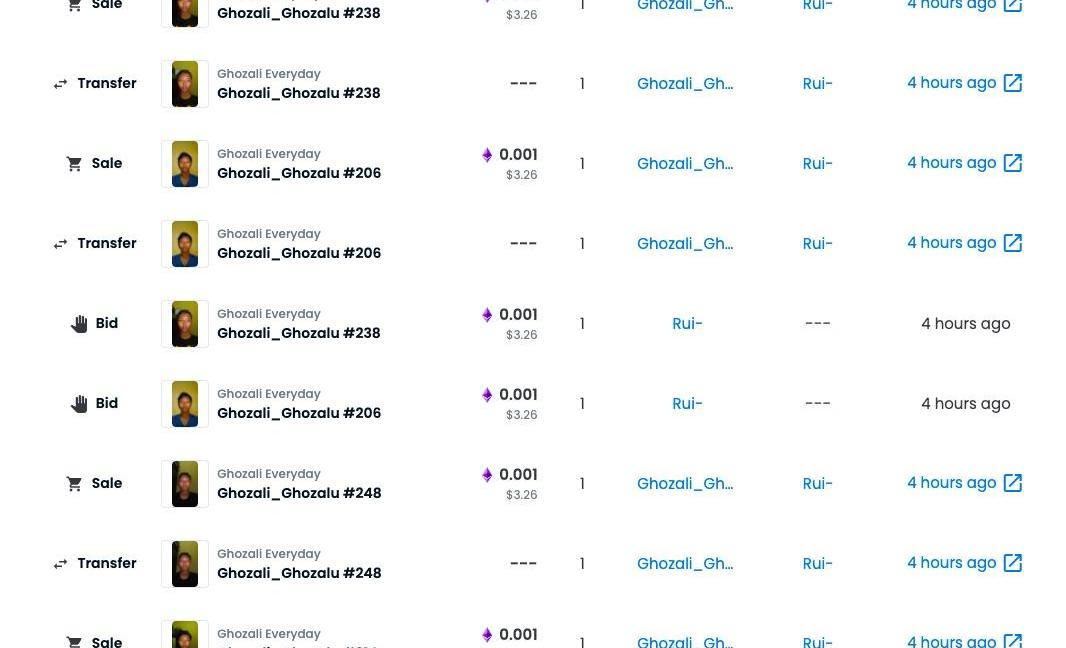
Task: Open external link icon for #238 Transfer row
Action: click(x=1012, y=83)
